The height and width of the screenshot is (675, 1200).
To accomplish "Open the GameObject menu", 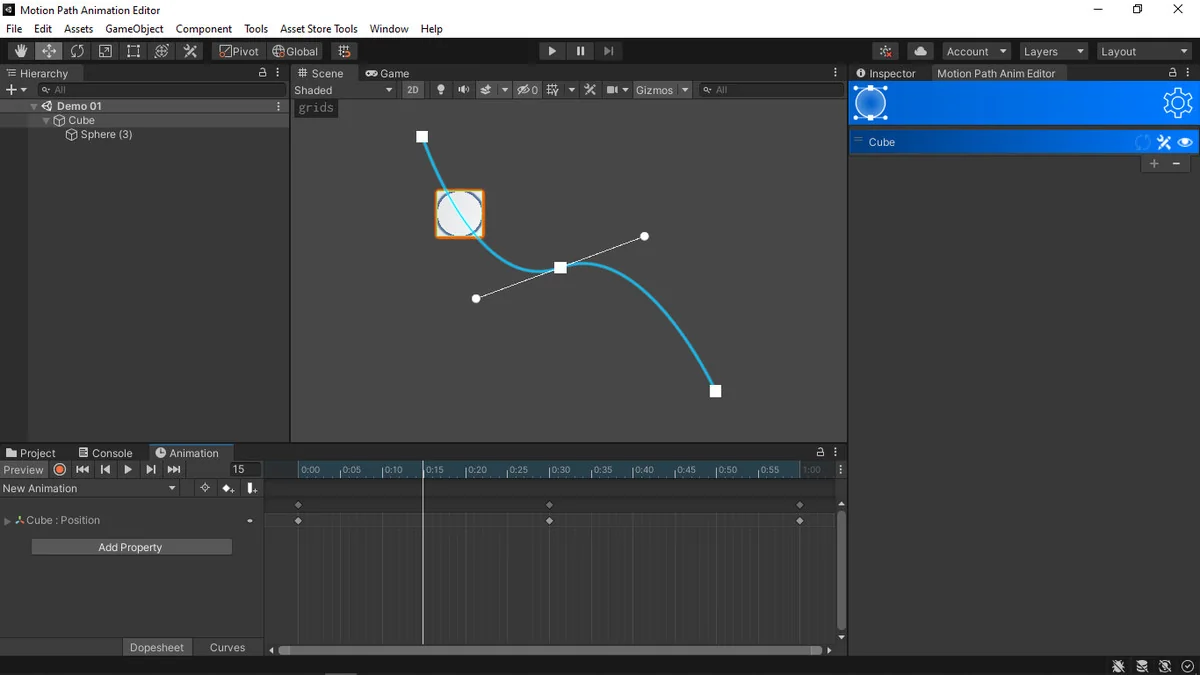I will tap(134, 28).
